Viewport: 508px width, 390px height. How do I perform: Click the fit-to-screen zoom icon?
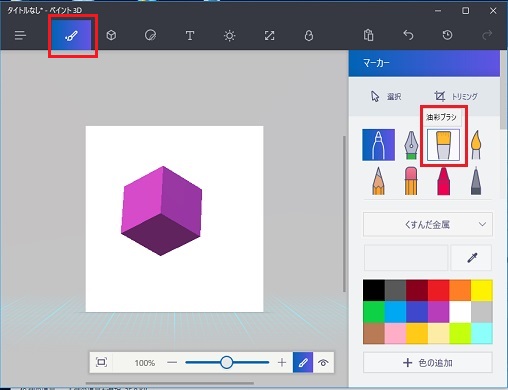[x=101, y=362]
